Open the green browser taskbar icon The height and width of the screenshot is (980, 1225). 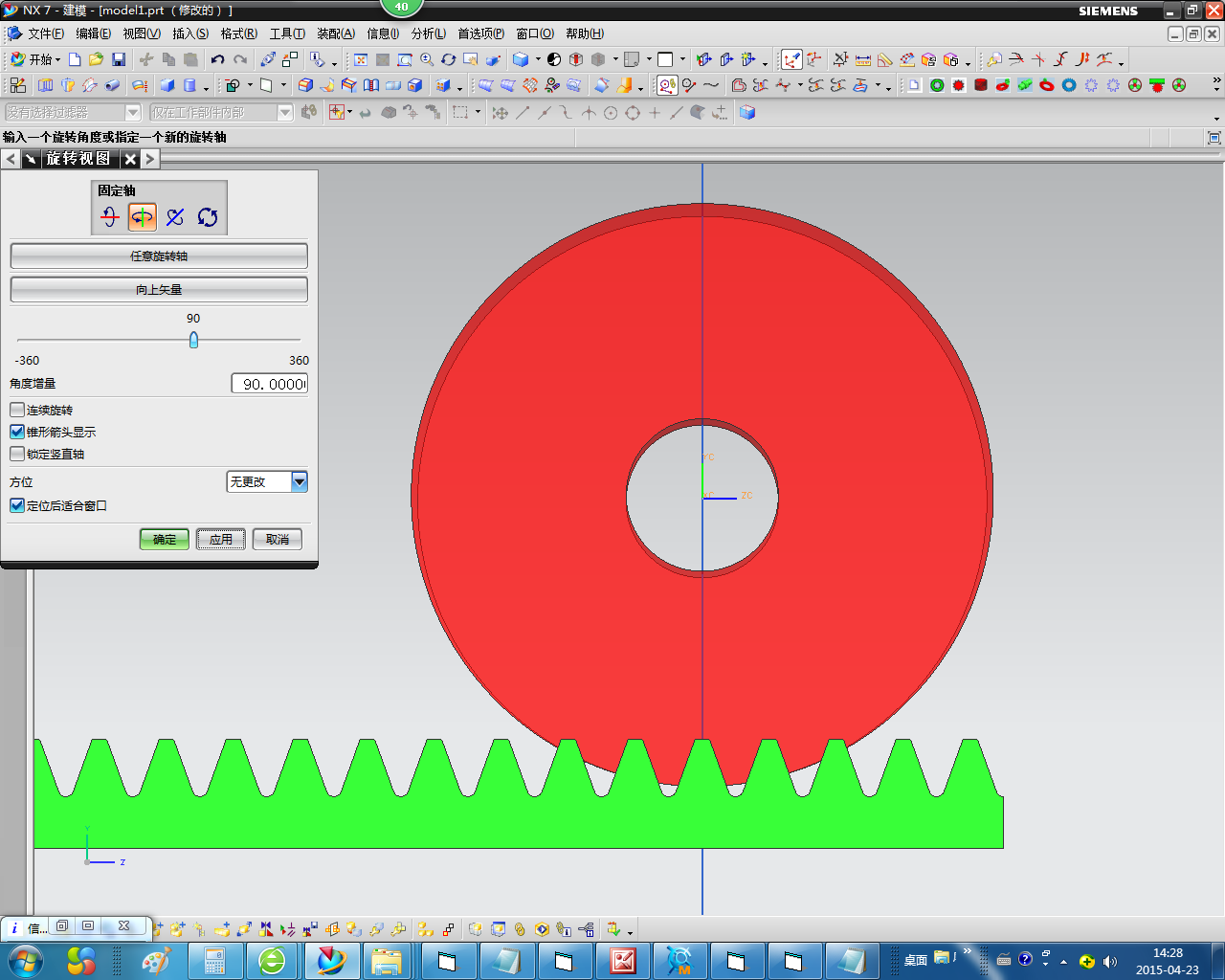[272, 960]
